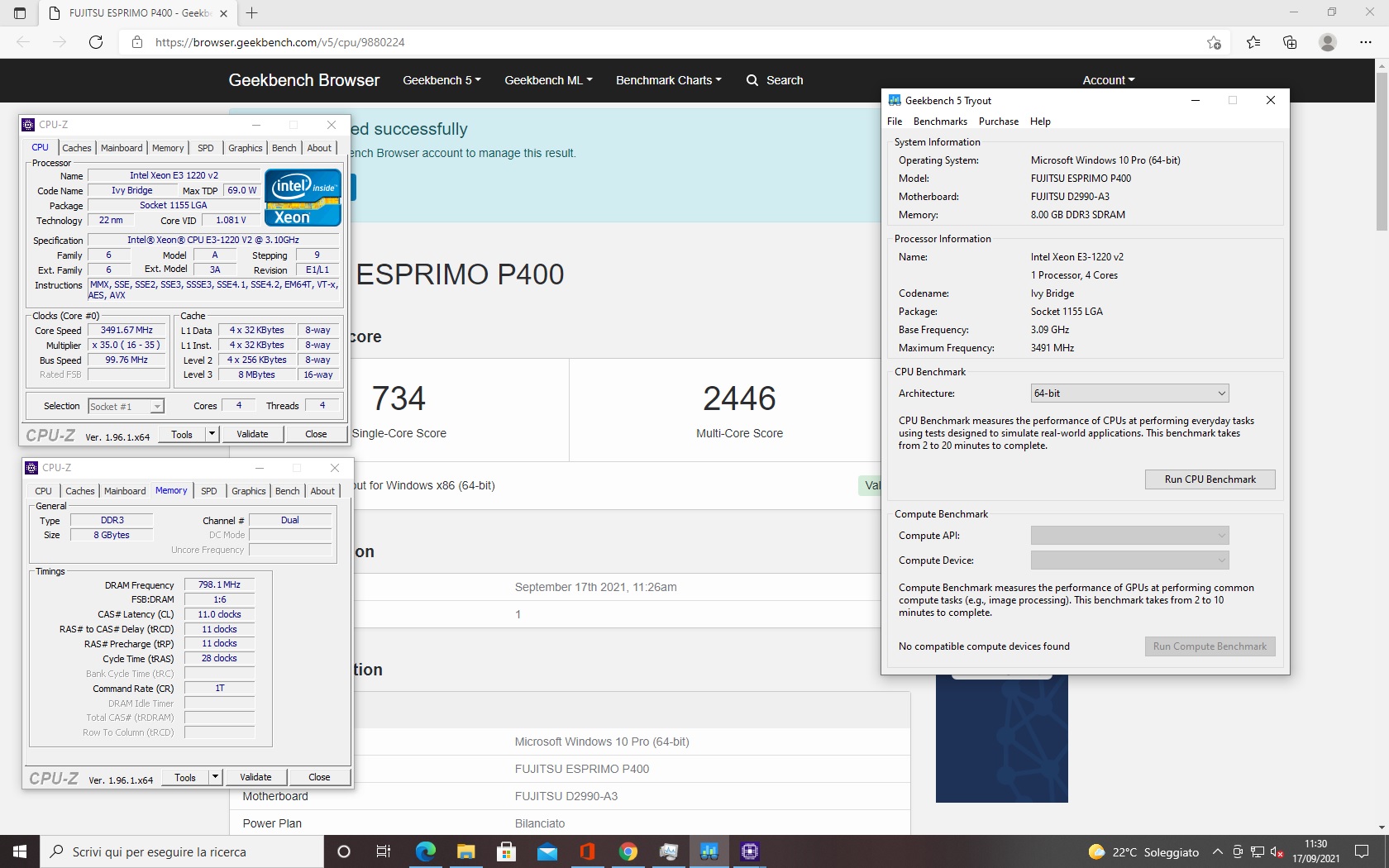The height and width of the screenshot is (868, 1389).
Task: Switch to Bench tab in top CPU-Z window
Action: [284, 148]
